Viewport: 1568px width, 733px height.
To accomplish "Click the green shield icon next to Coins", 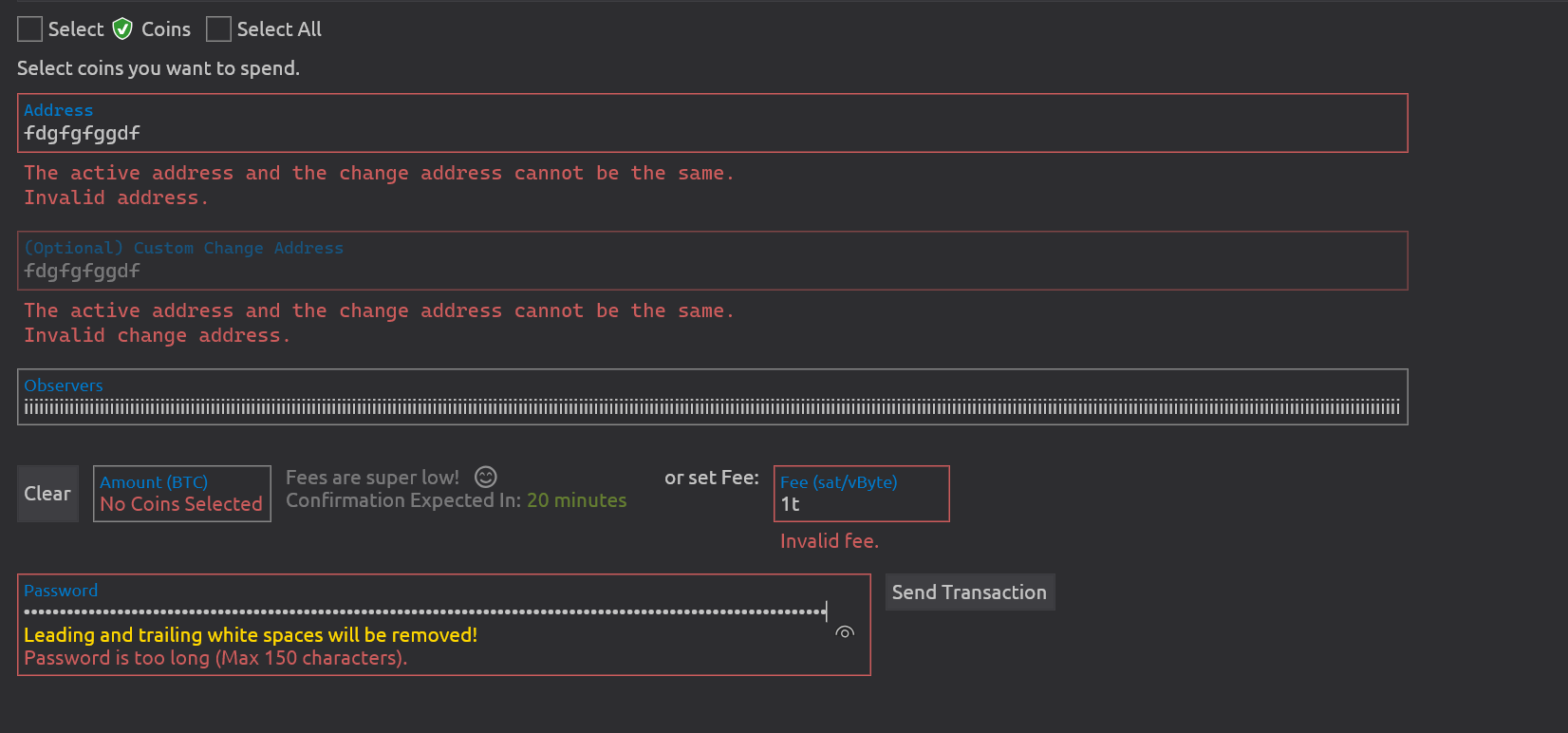I will point(122,29).
